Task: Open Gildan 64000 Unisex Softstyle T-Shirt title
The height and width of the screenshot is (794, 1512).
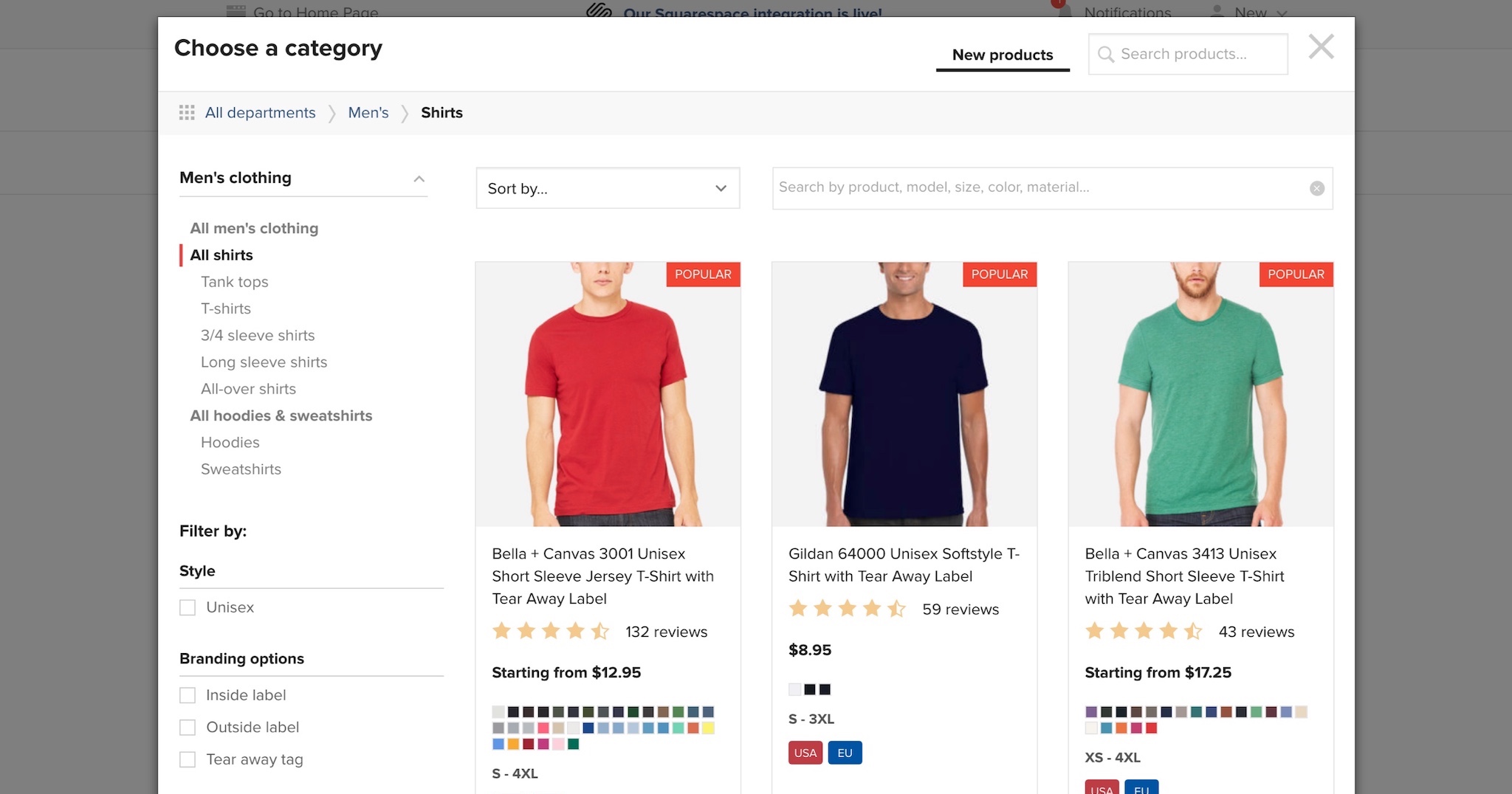Action: (904, 565)
